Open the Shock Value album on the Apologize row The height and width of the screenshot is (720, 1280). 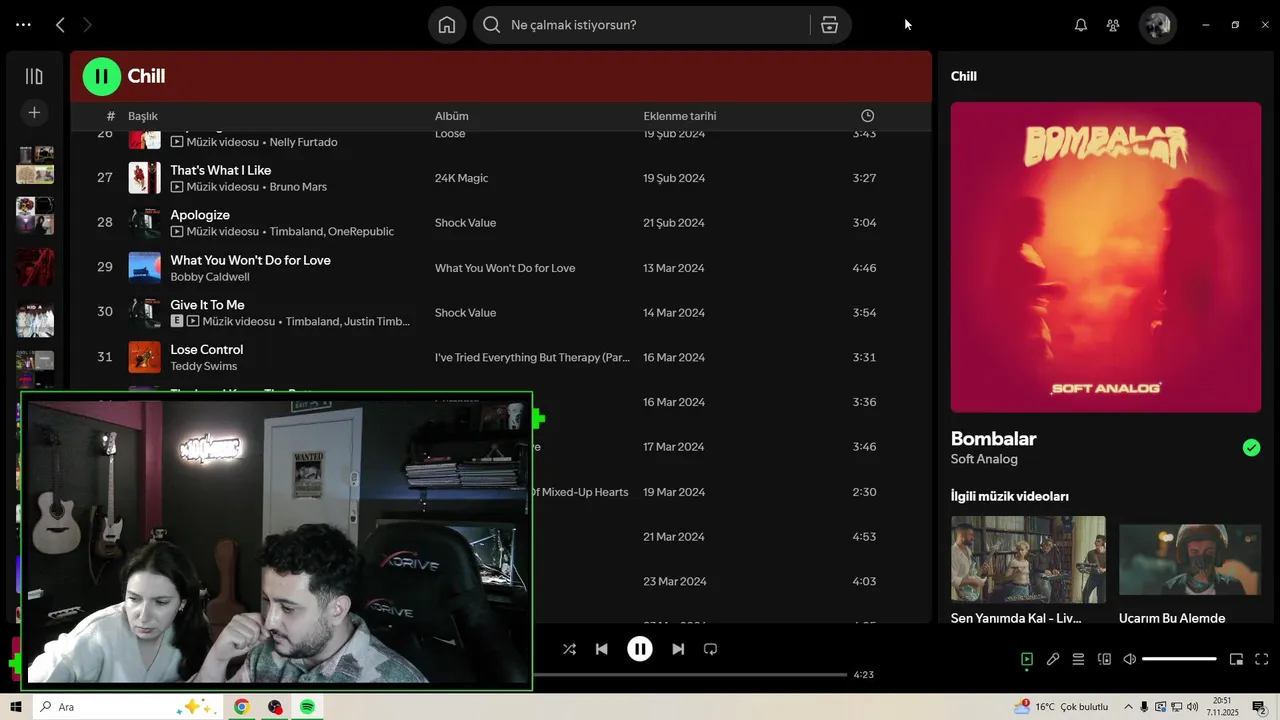click(465, 223)
